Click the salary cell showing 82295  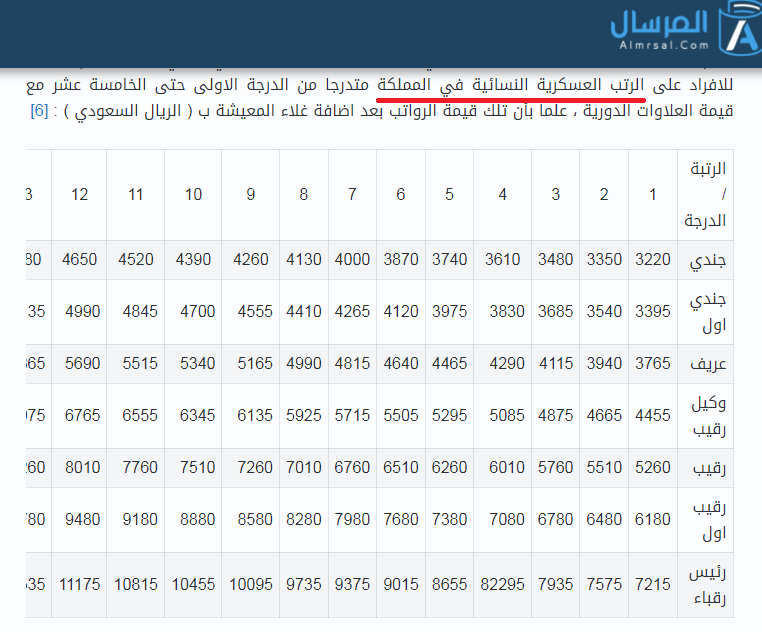click(503, 584)
